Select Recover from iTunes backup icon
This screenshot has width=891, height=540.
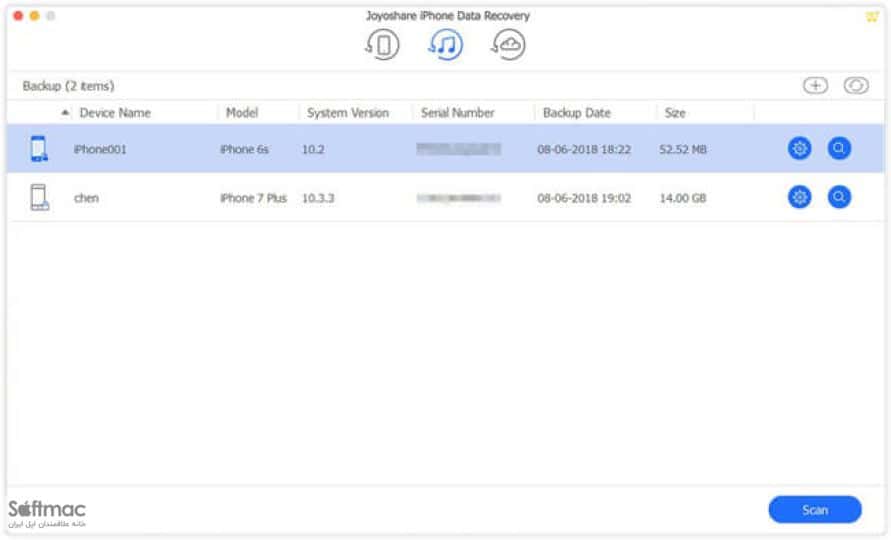tap(446, 45)
